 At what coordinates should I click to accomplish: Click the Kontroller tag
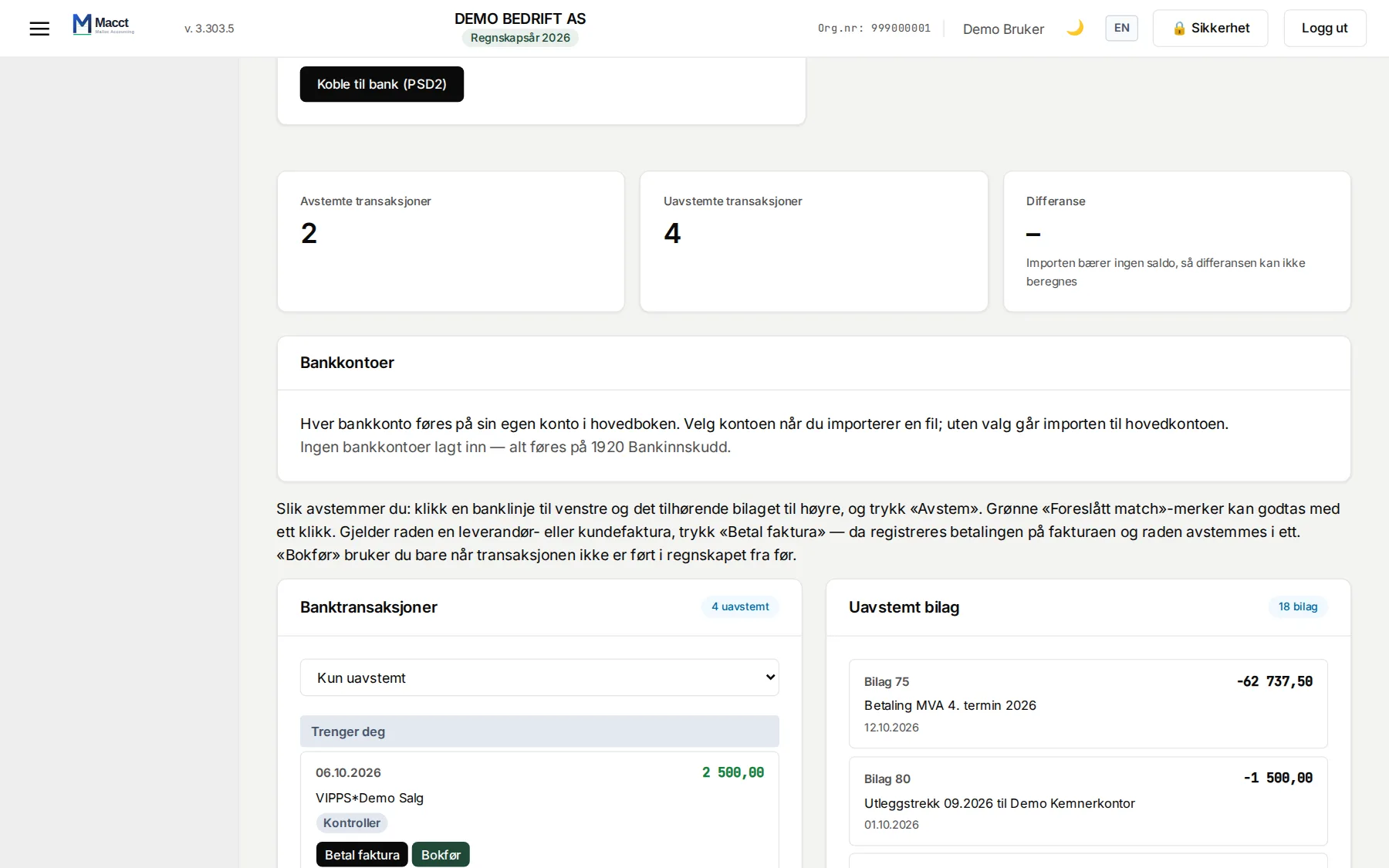pyautogui.click(x=352, y=822)
